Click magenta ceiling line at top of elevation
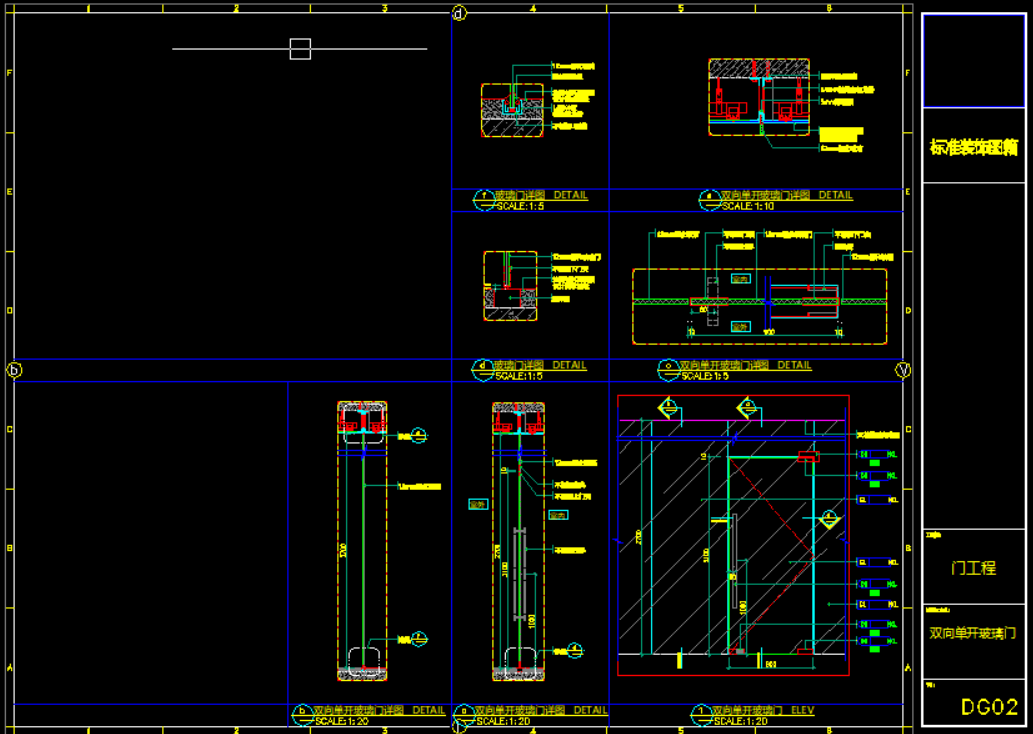 click(x=731, y=420)
